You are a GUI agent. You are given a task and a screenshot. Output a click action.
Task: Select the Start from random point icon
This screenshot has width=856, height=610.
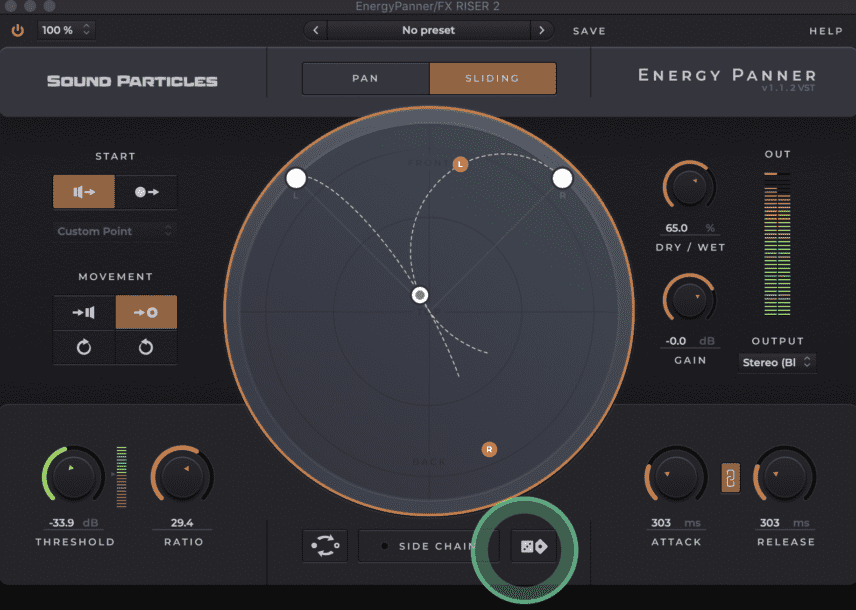(146, 192)
